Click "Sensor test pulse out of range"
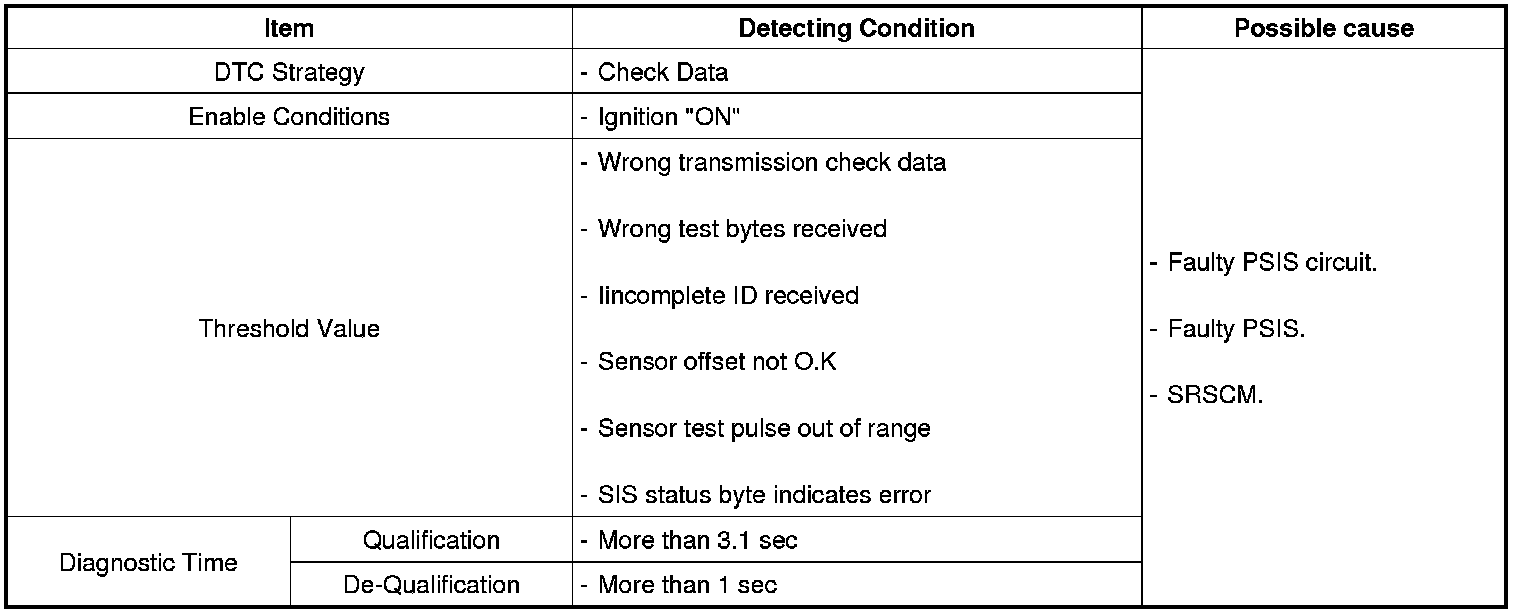 [x=764, y=428]
